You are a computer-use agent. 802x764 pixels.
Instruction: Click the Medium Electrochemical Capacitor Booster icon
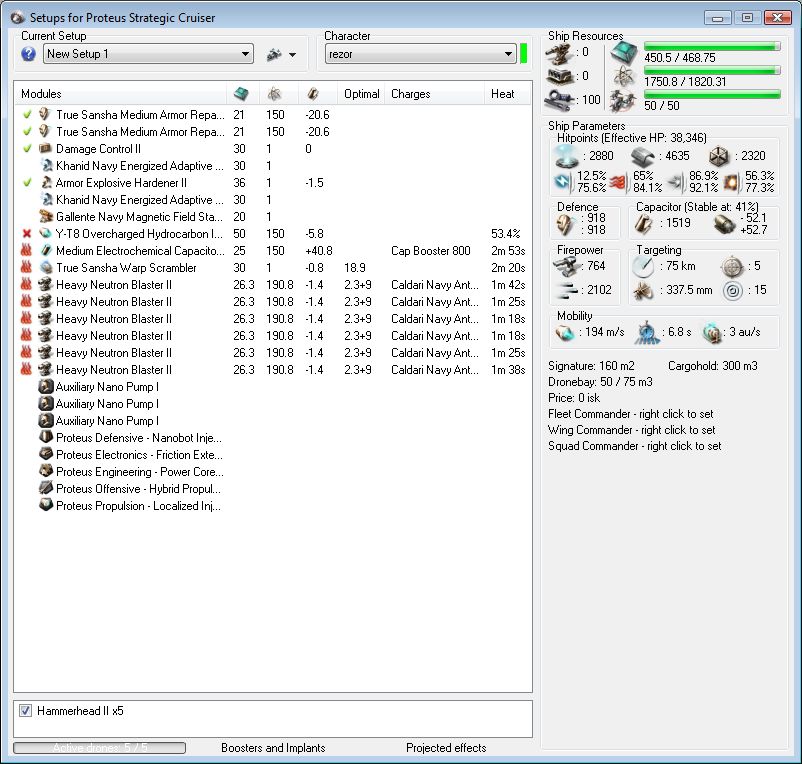point(46,251)
